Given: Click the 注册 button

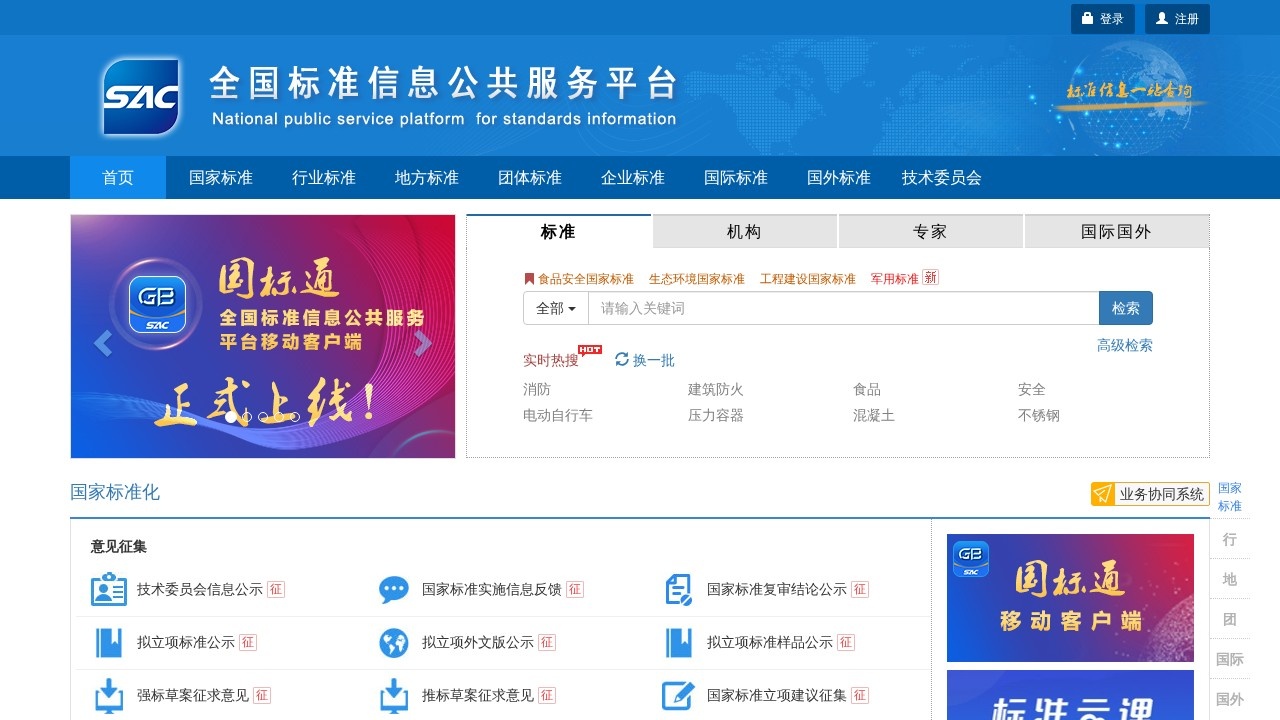Looking at the screenshot, I should (1177, 19).
